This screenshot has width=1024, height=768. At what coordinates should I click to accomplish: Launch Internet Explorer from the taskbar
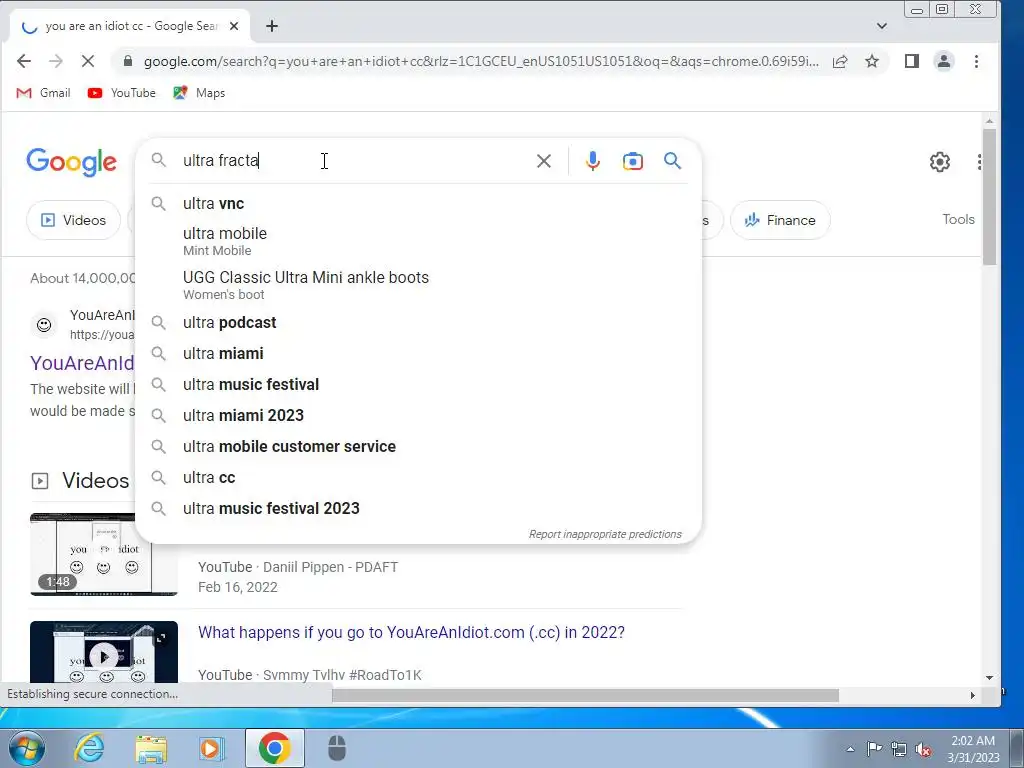pos(89,748)
